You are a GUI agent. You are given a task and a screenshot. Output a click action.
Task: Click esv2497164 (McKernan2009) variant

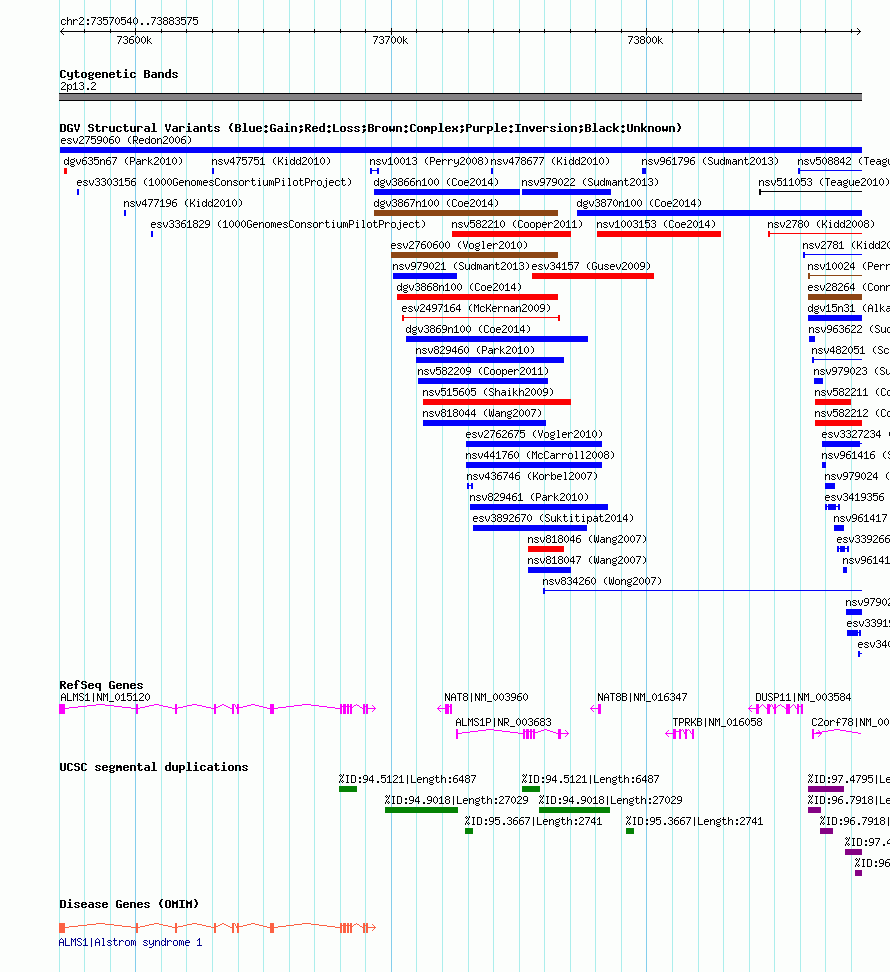click(x=481, y=318)
